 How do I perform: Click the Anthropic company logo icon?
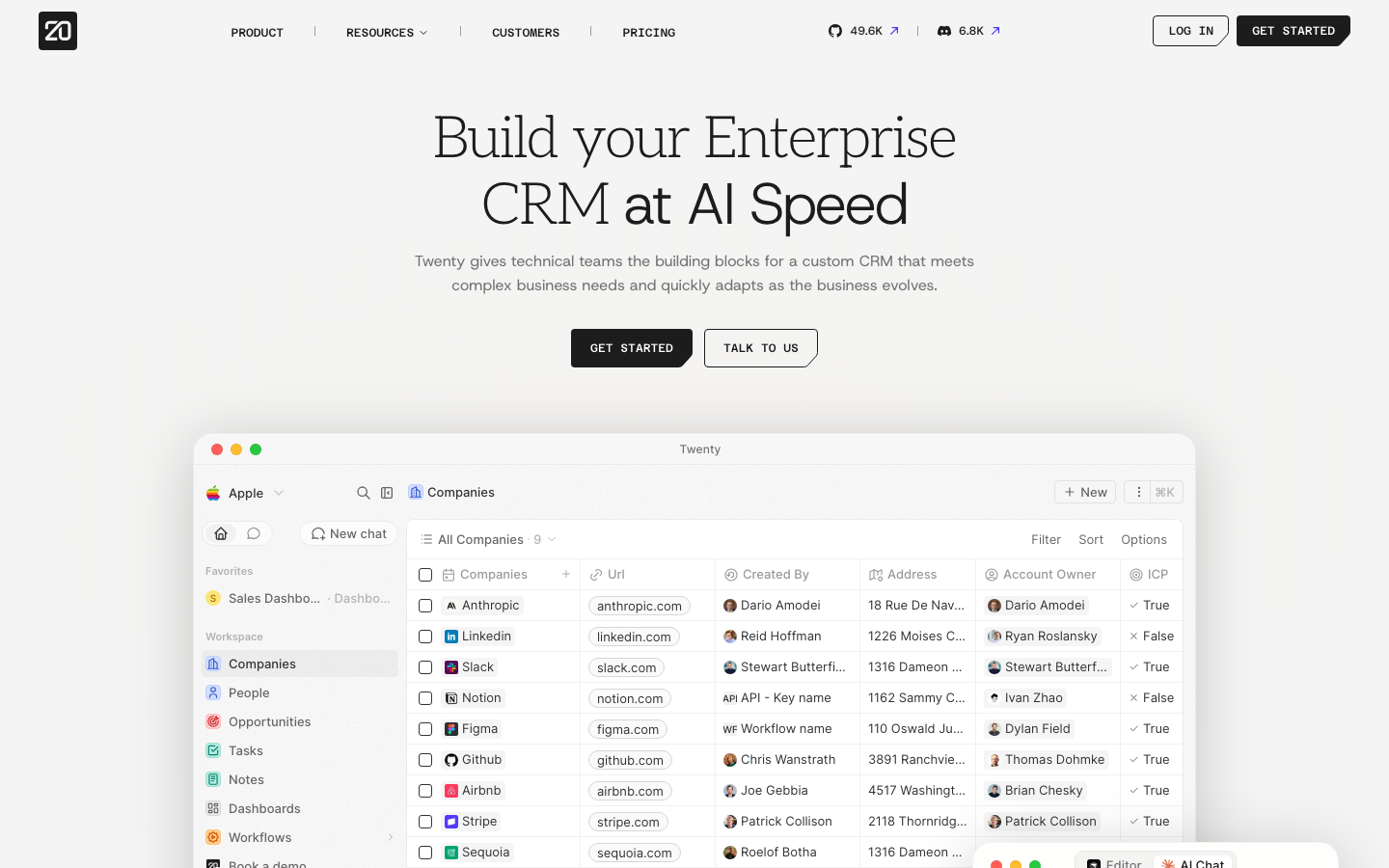[x=451, y=606]
